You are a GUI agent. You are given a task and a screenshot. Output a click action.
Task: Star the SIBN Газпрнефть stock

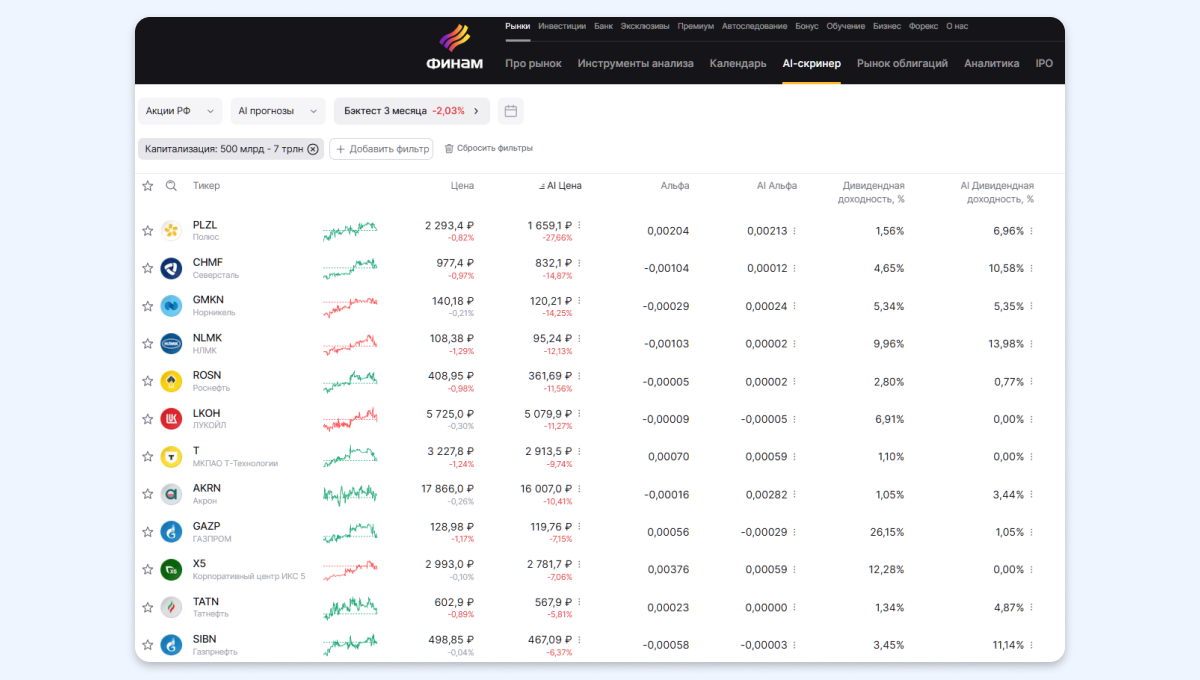point(148,645)
